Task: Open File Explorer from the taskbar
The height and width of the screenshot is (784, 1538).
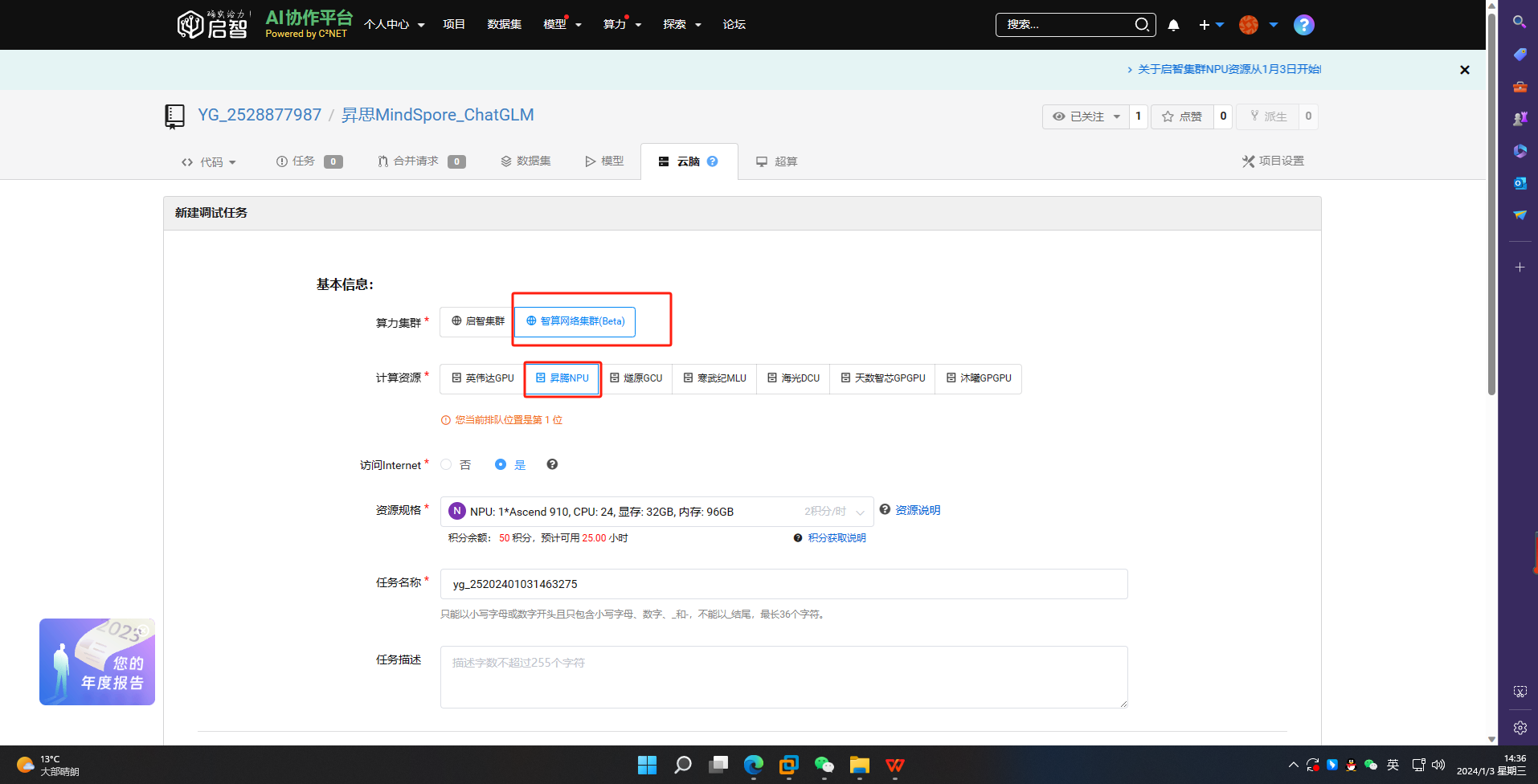Action: 859,765
